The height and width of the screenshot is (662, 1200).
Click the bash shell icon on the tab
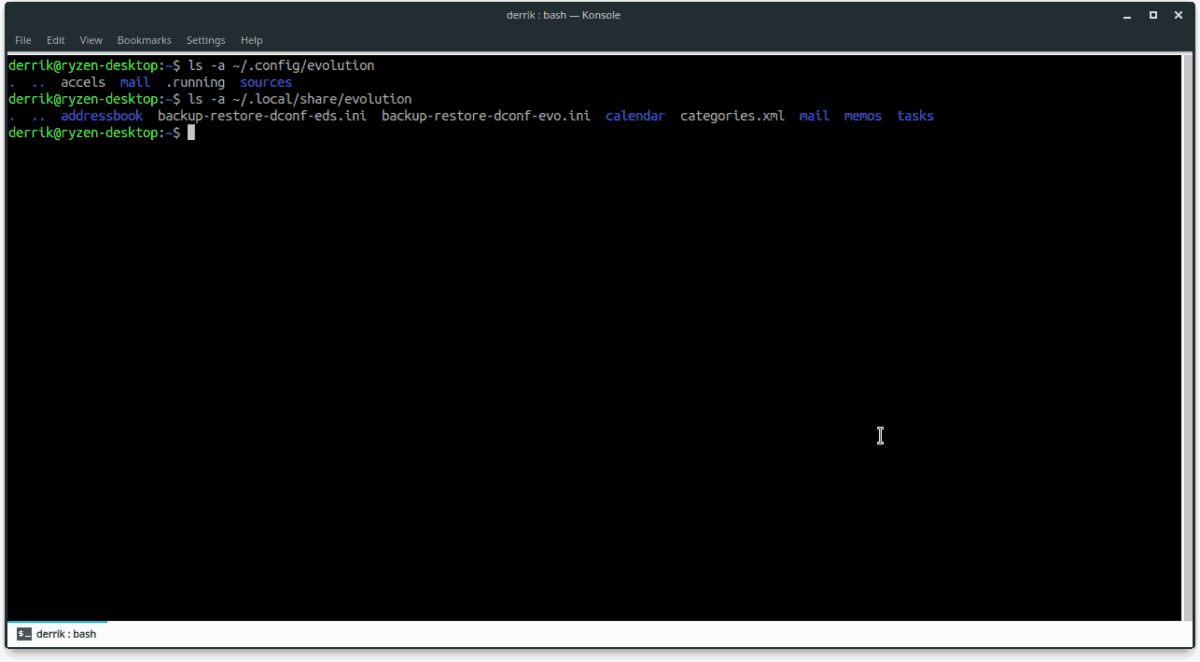(23, 633)
